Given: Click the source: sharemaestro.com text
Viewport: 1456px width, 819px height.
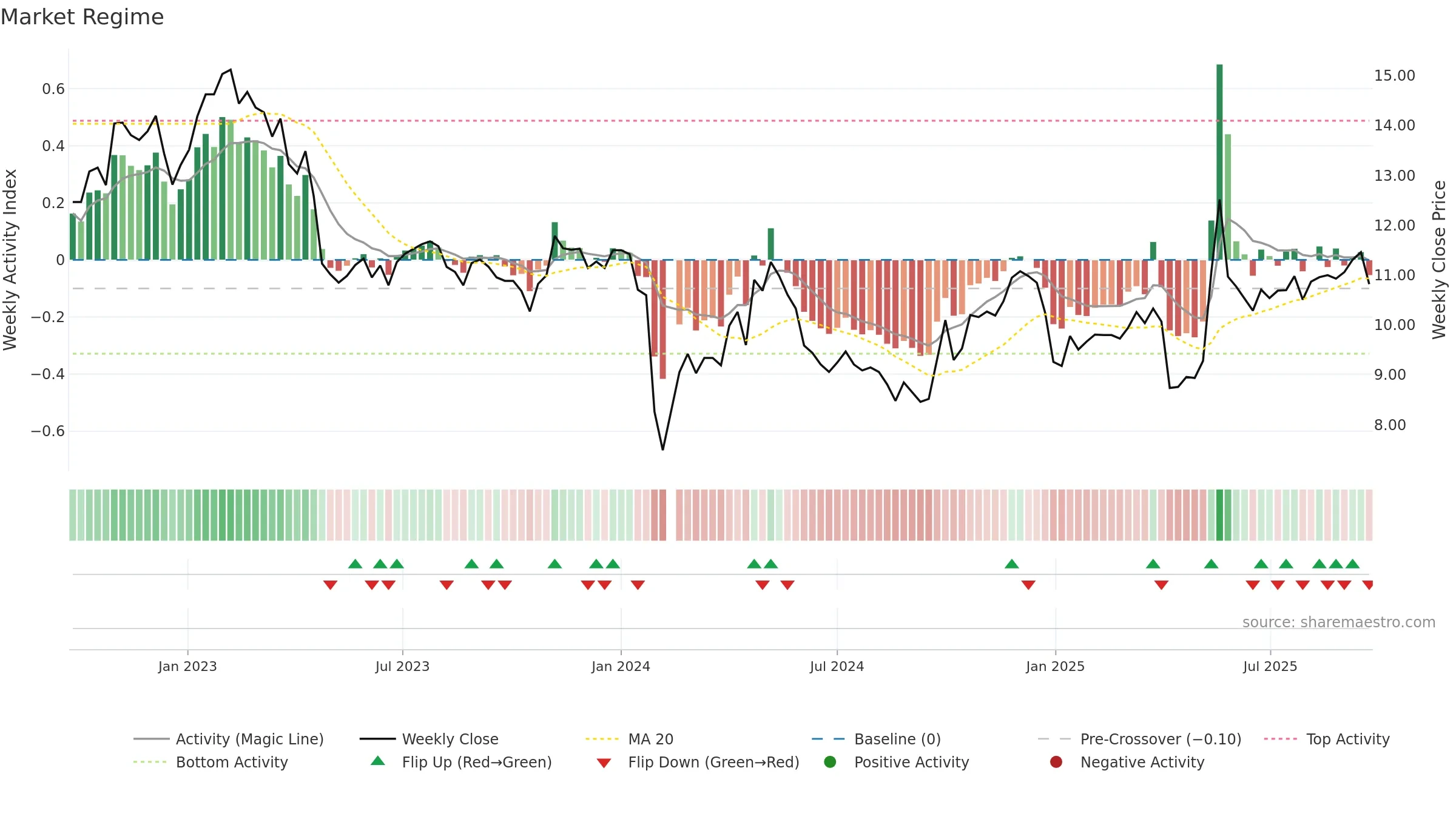Looking at the screenshot, I should (x=1339, y=622).
